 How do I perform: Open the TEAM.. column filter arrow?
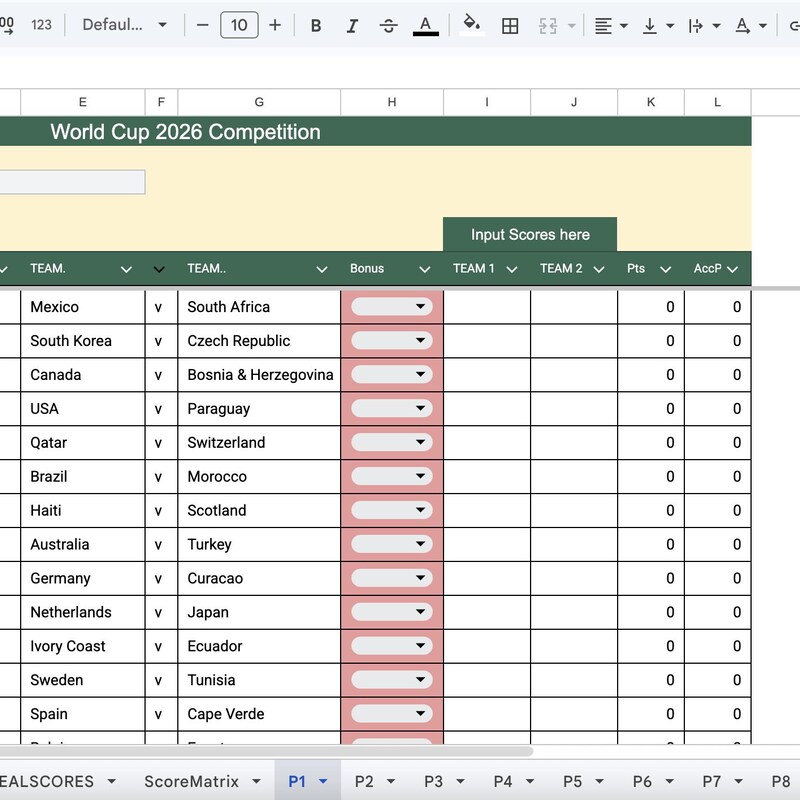point(321,269)
